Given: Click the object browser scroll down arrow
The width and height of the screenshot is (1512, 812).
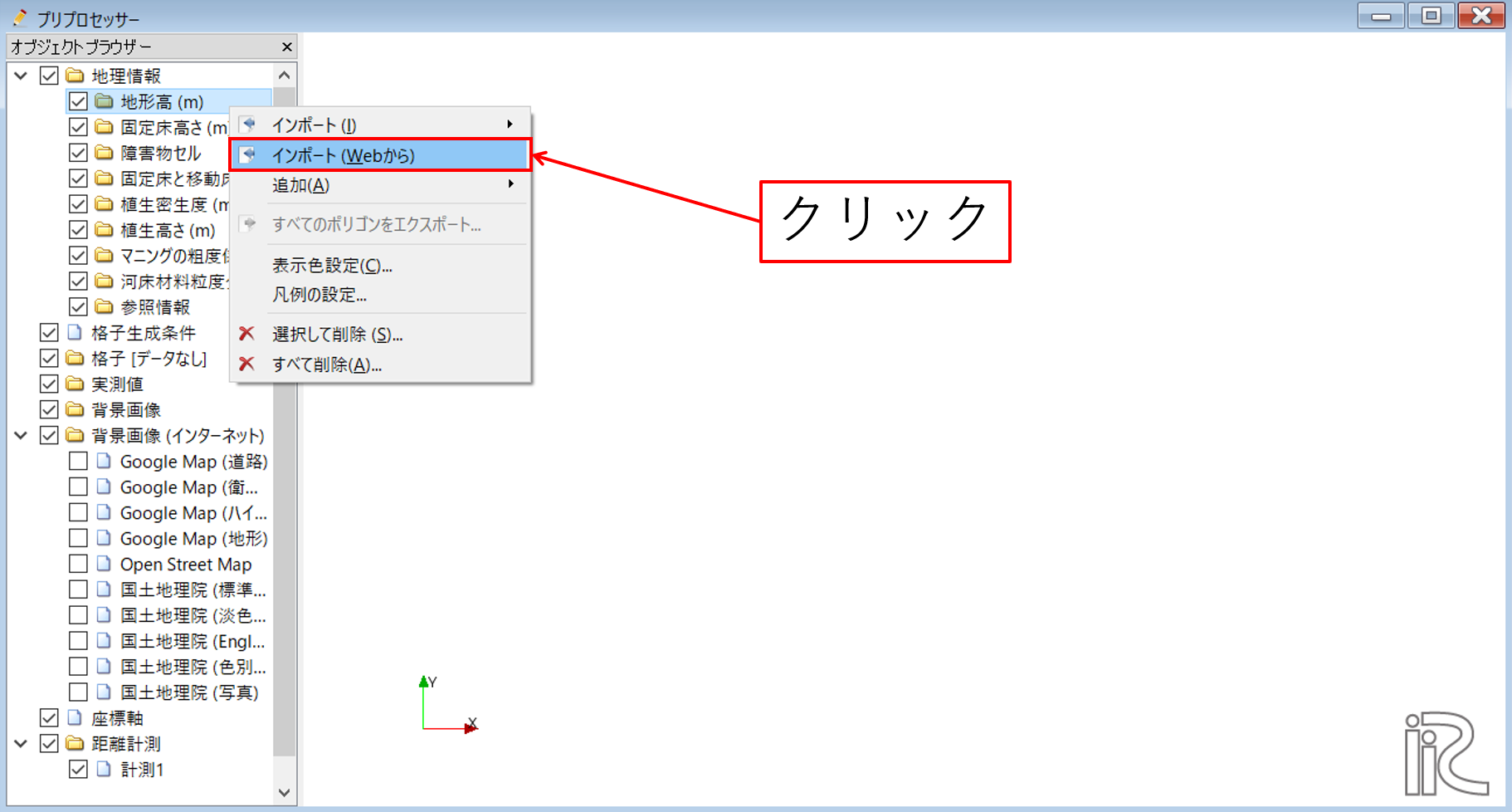Looking at the screenshot, I should (x=284, y=792).
